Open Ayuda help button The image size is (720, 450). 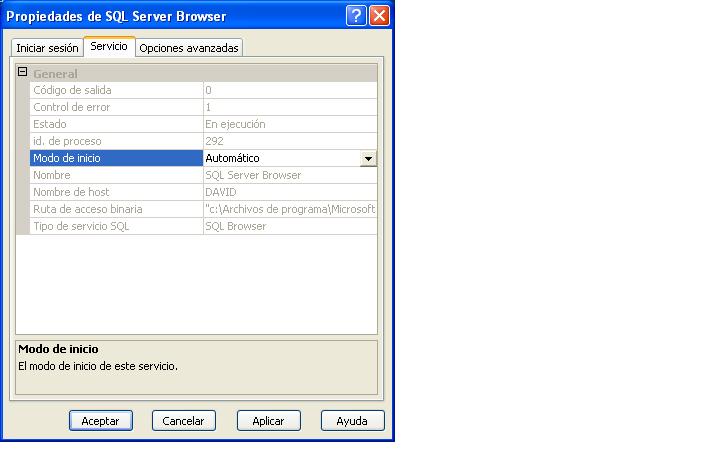click(353, 421)
